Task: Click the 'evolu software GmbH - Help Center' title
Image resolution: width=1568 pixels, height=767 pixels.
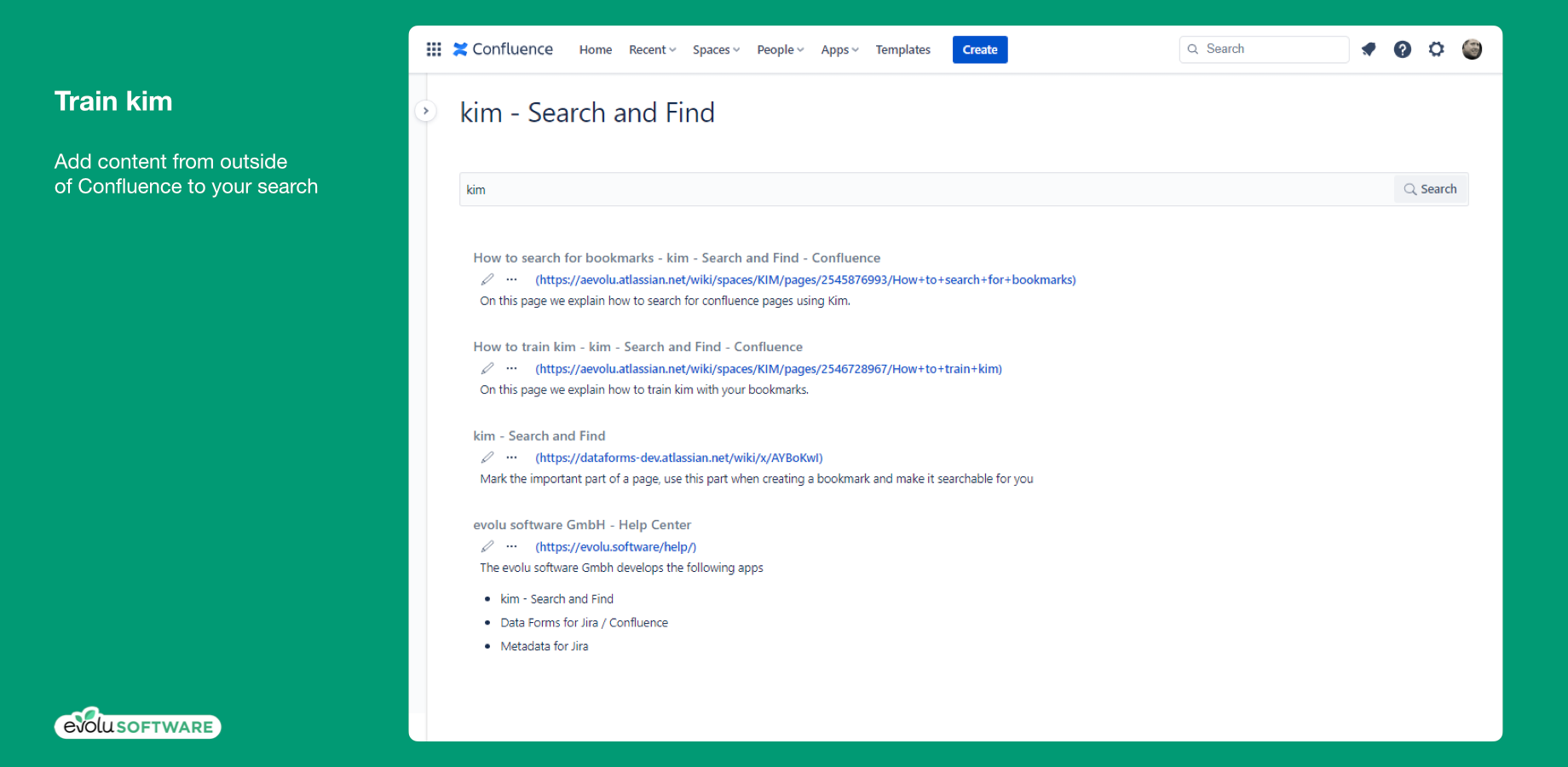Action: pos(582,525)
